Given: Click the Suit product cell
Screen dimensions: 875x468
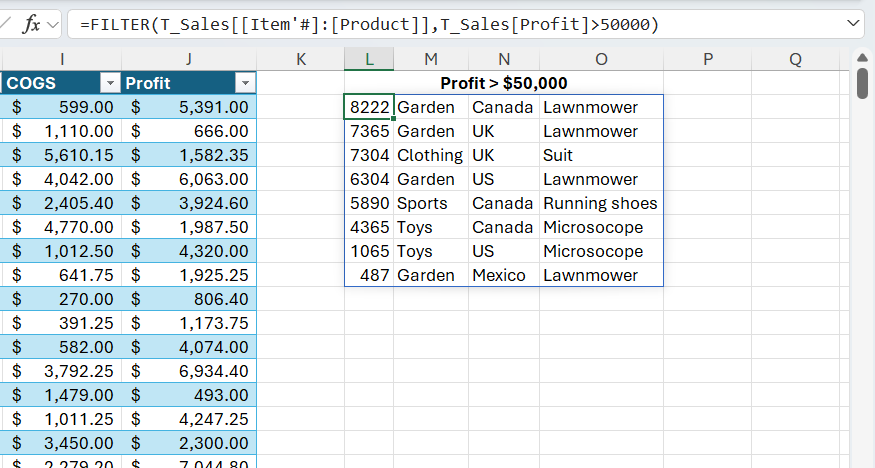Looking at the screenshot, I should [601, 155].
